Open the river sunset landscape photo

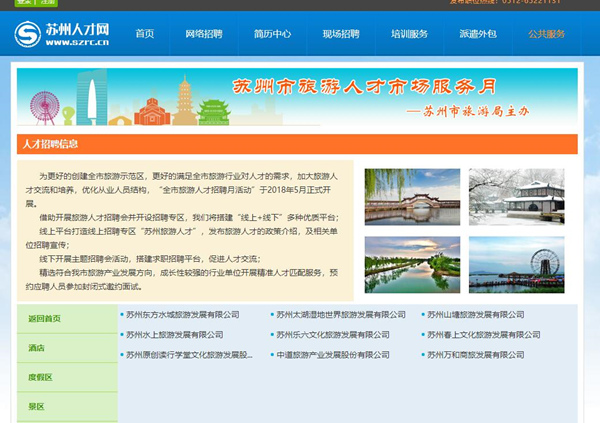click(412, 265)
